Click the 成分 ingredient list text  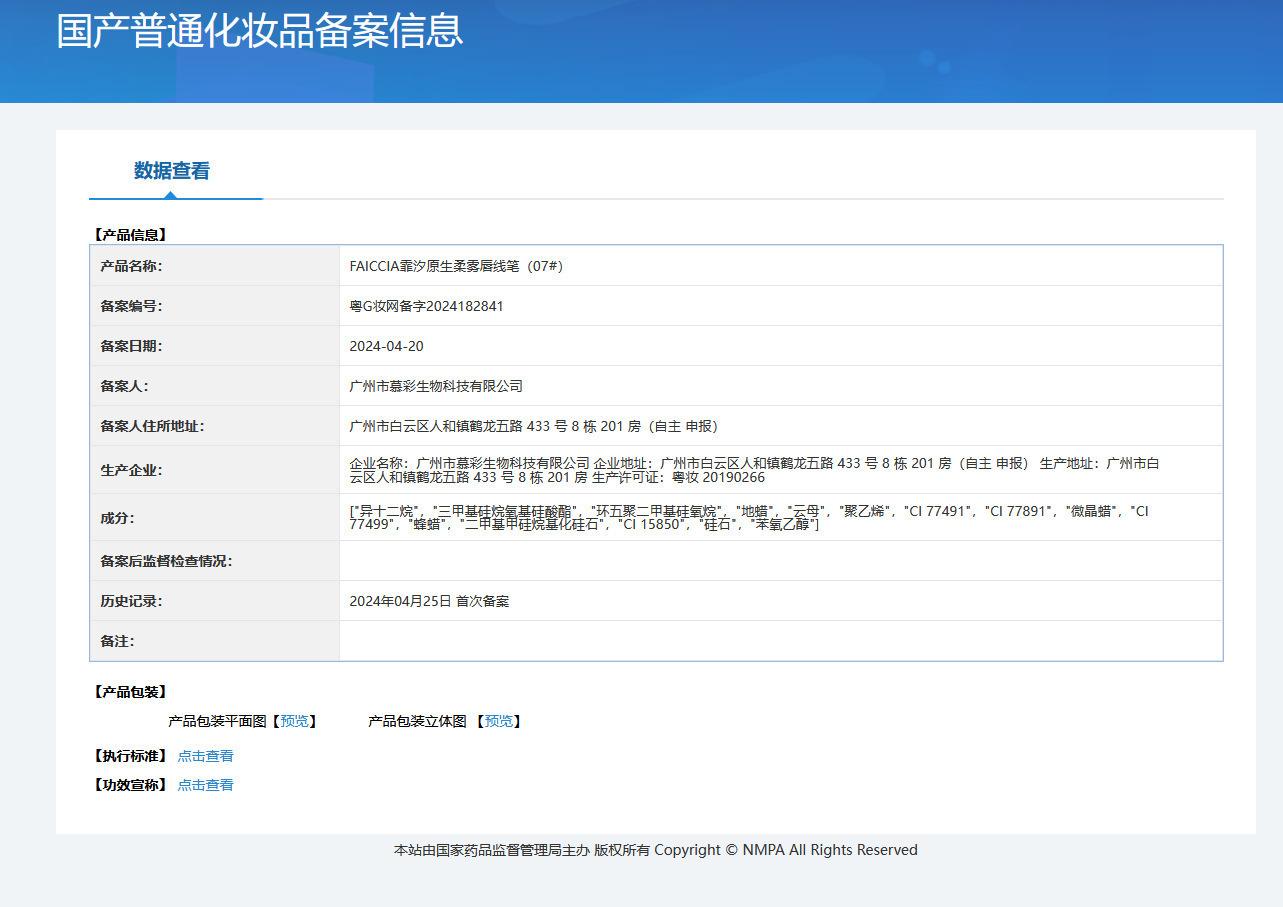749,518
